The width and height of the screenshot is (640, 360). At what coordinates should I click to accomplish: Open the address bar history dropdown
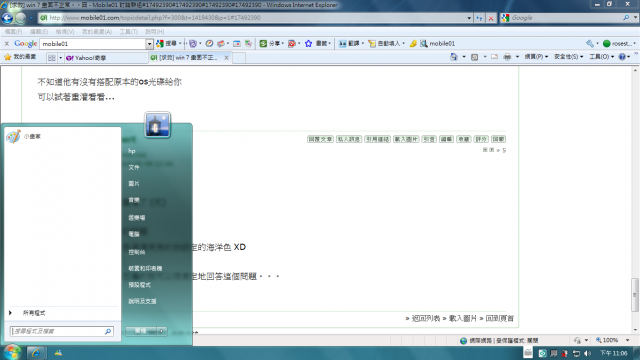[x=469, y=18]
